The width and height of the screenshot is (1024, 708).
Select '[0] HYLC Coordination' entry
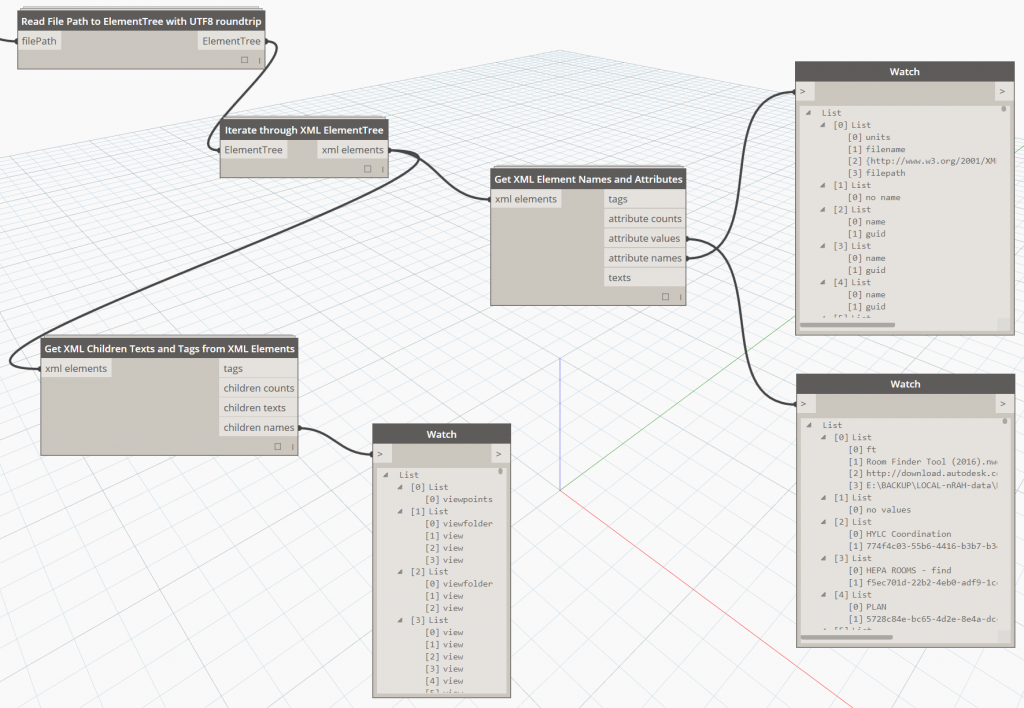(x=900, y=534)
